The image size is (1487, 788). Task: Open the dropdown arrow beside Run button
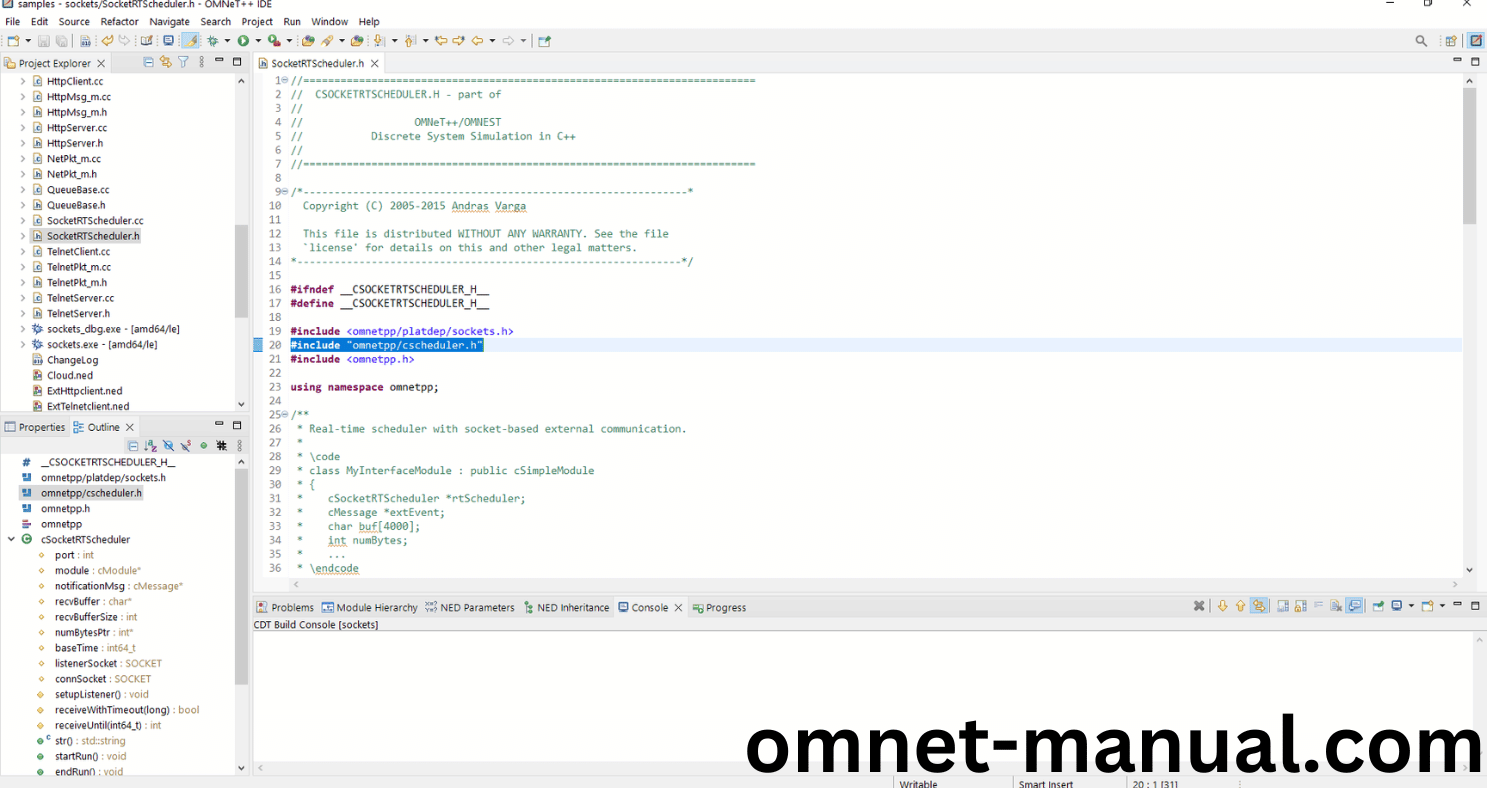pos(258,41)
